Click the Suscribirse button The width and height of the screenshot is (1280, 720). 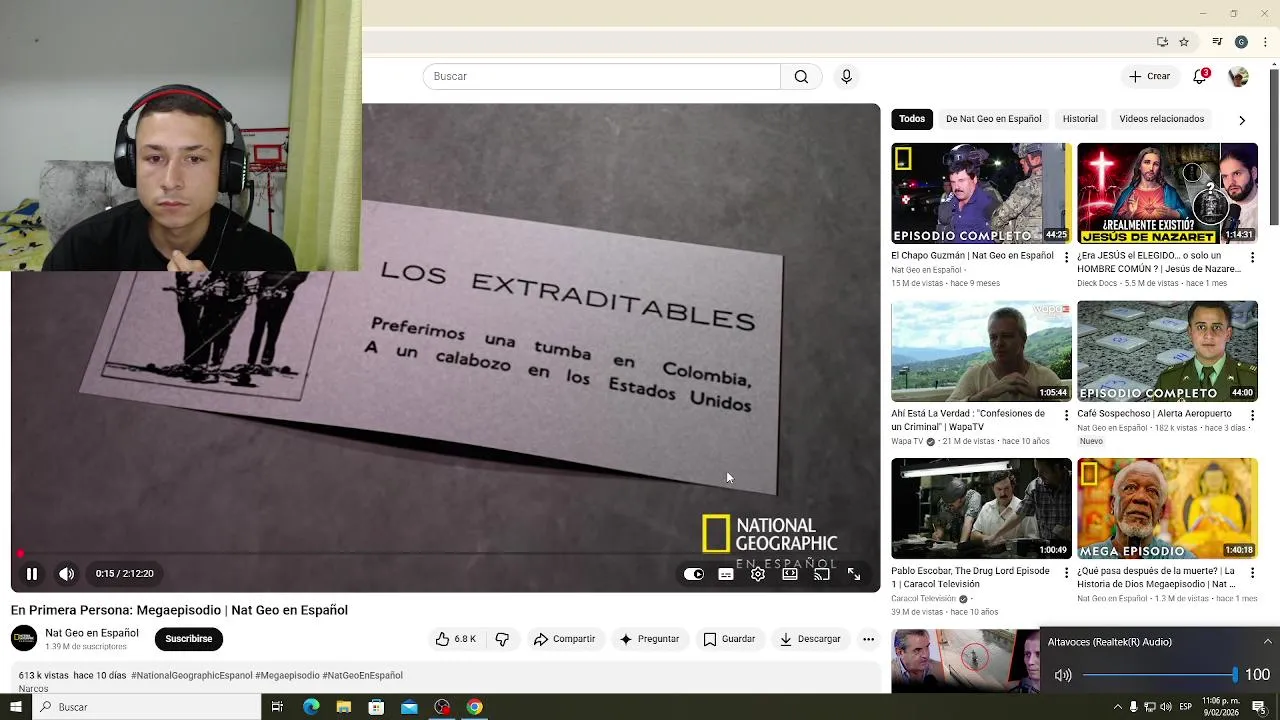(188, 639)
